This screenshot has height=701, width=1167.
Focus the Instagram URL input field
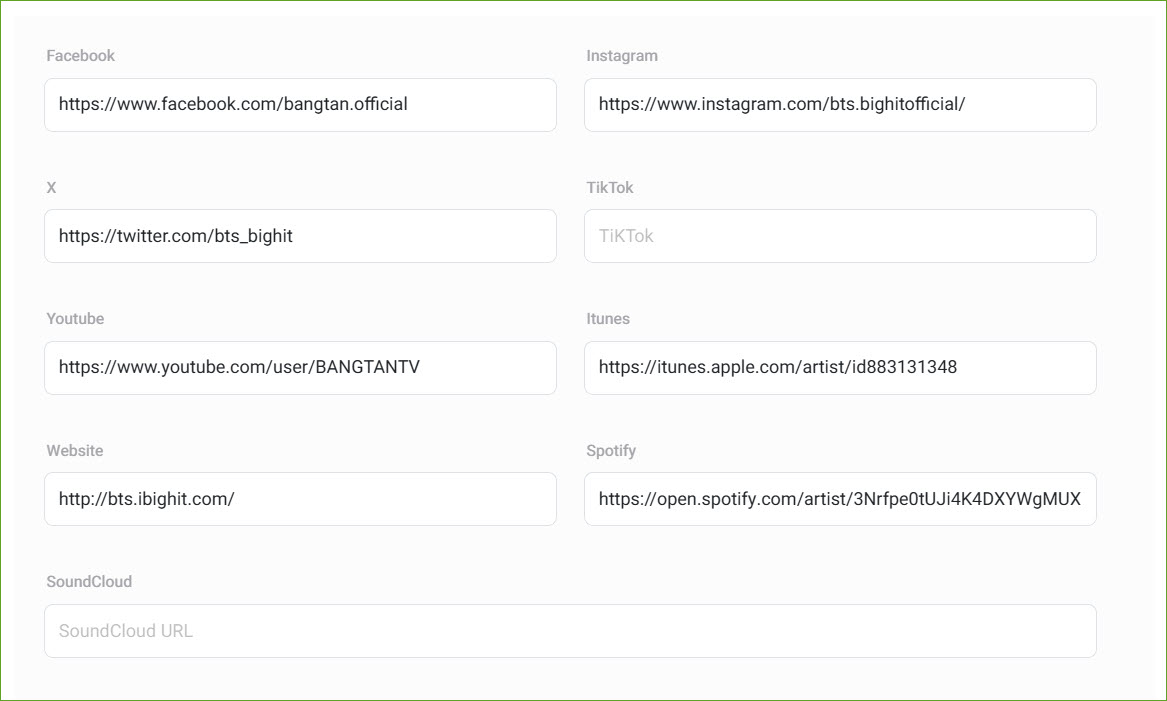(x=840, y=104)
